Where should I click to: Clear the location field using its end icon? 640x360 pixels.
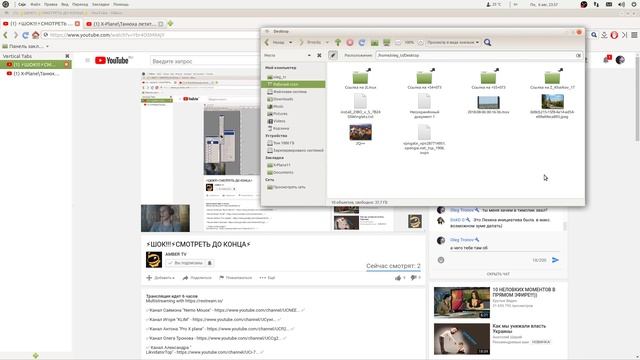pos(578,55)
